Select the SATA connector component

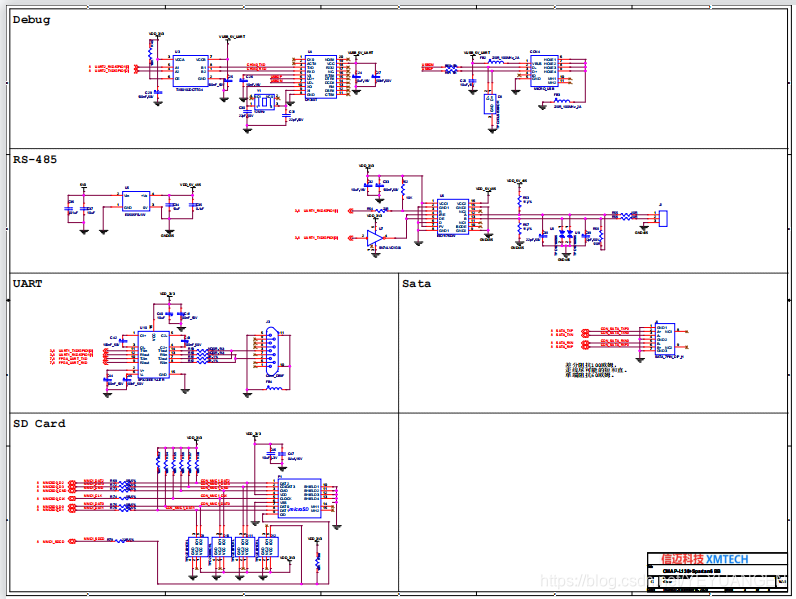(x=665, y=338)
